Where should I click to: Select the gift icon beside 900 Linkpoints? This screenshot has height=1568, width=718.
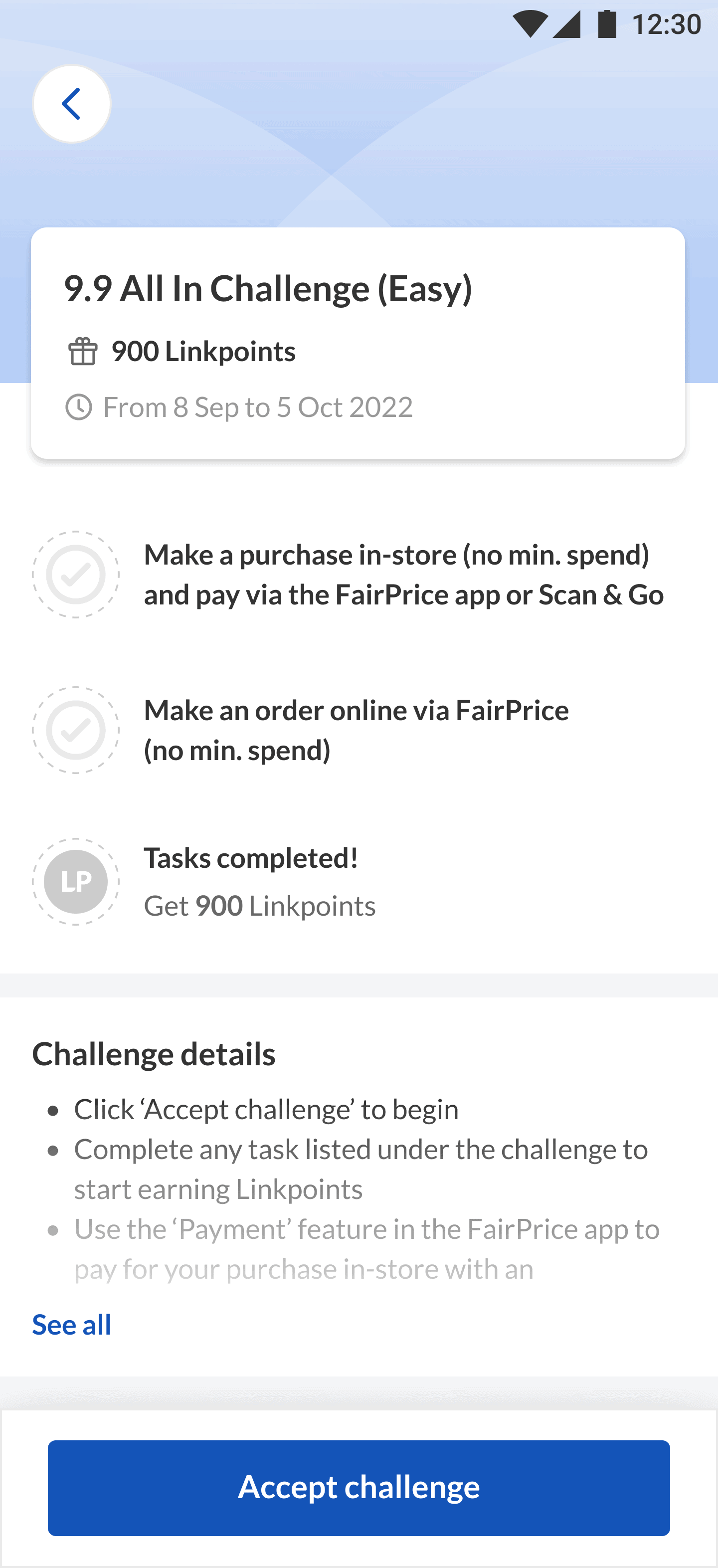(x=83, y=351)
